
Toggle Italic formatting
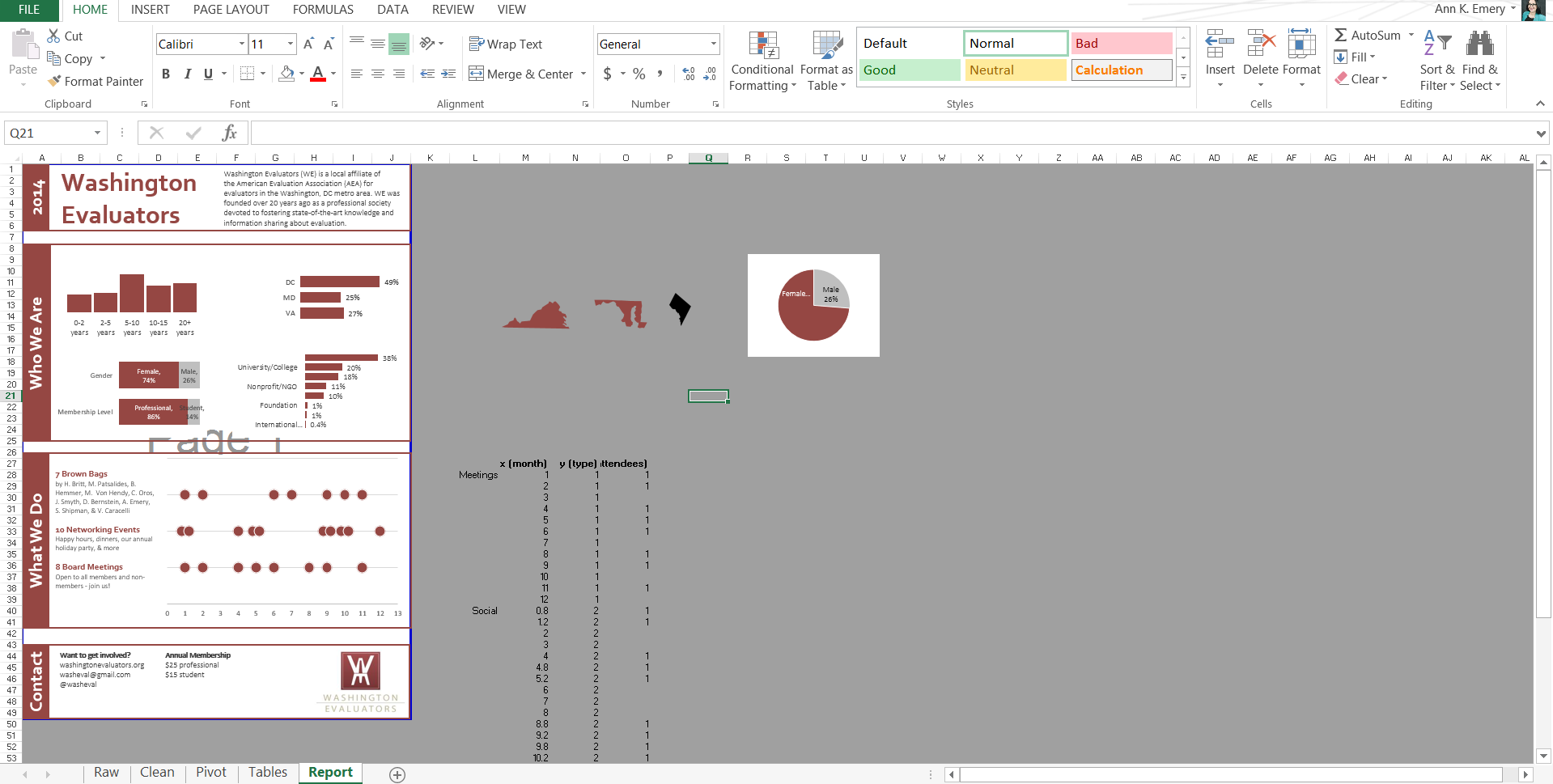[187, 74]
